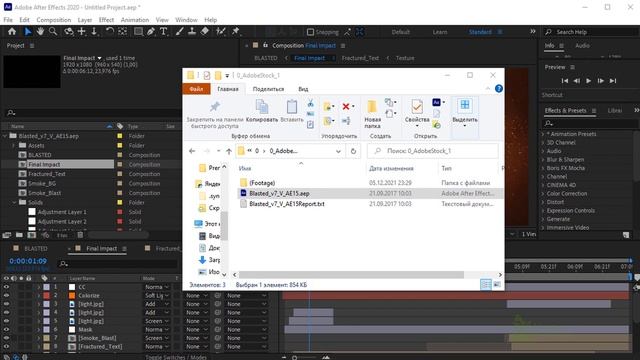Open the Colorize layer Soft Light mode dropdown

pyautogui.click(x=157, y=296)
